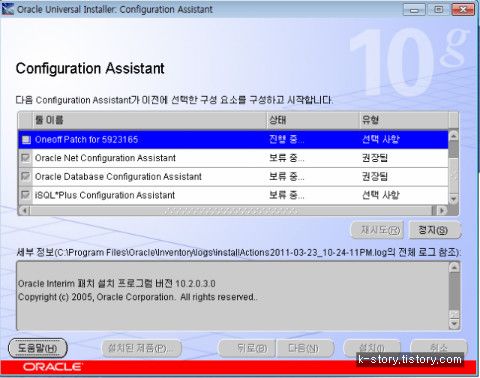
Task: Maximize the Oracle Universal Installer window
Action: pyautogui.click(x=438, y=9)
